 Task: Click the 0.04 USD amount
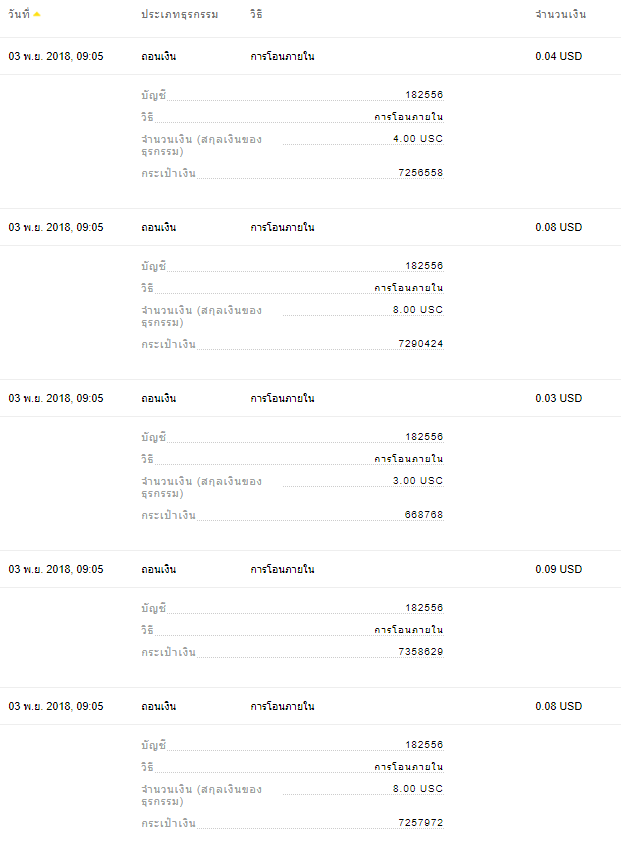(x=559, y=56)
